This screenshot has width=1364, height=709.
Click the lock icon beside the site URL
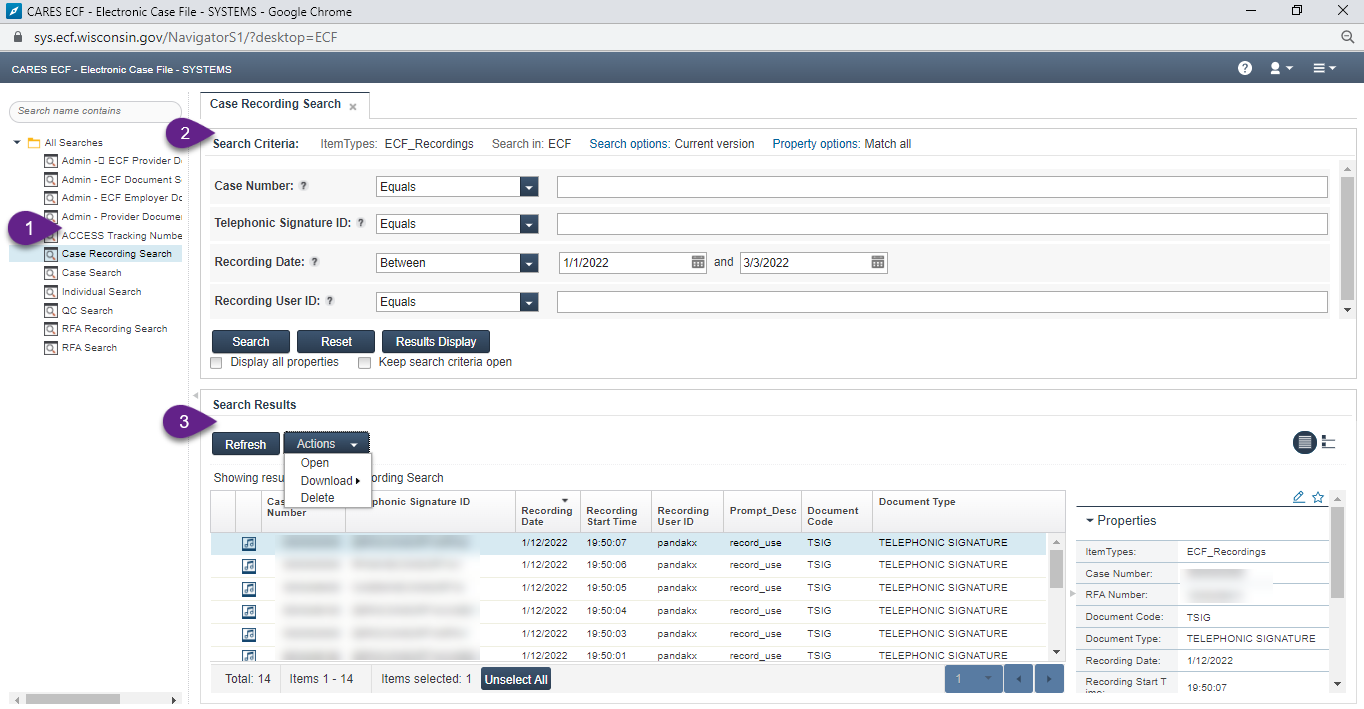coord(17,37)
